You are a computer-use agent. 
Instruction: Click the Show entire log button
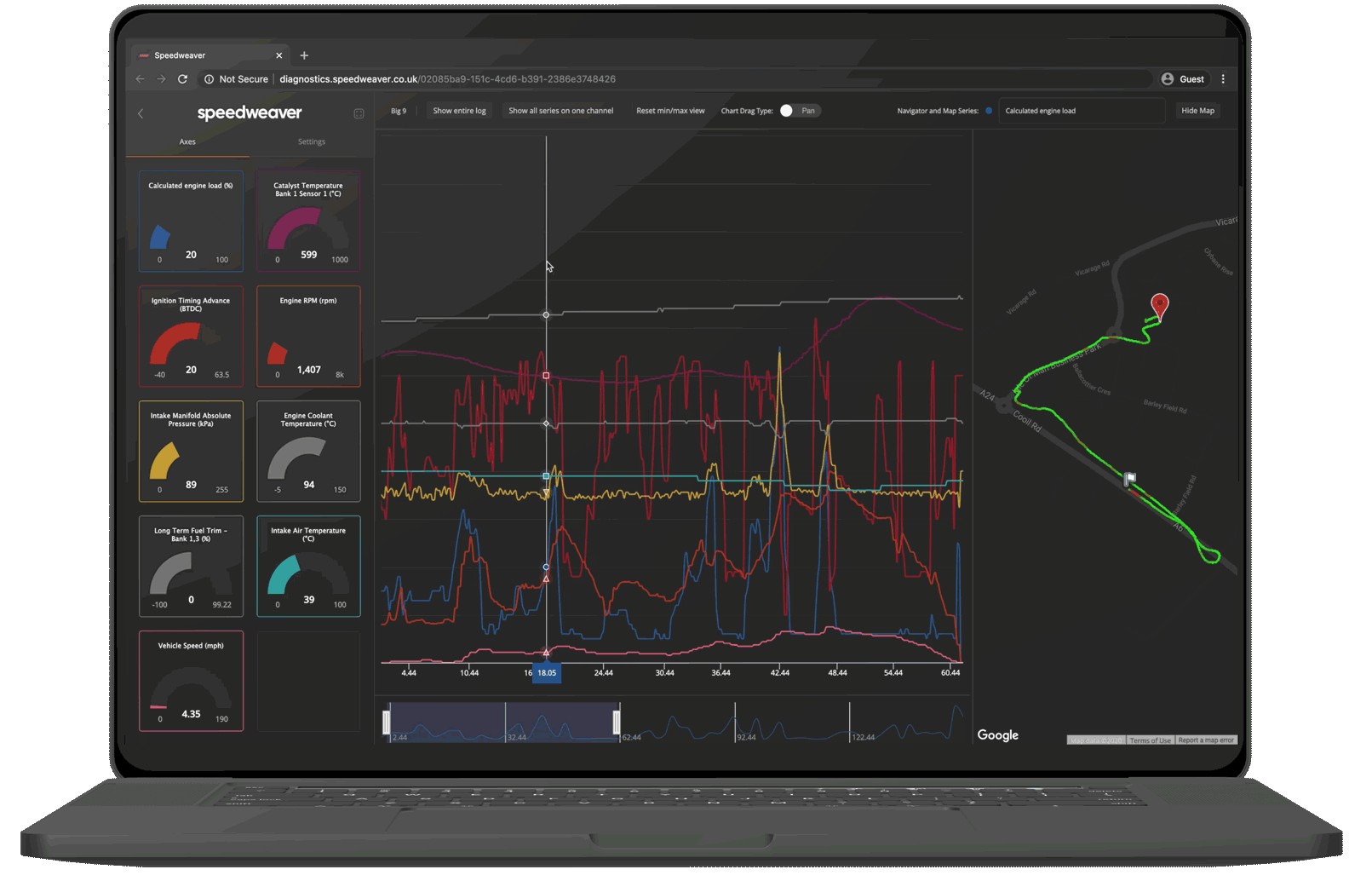(x=459, y=111)
